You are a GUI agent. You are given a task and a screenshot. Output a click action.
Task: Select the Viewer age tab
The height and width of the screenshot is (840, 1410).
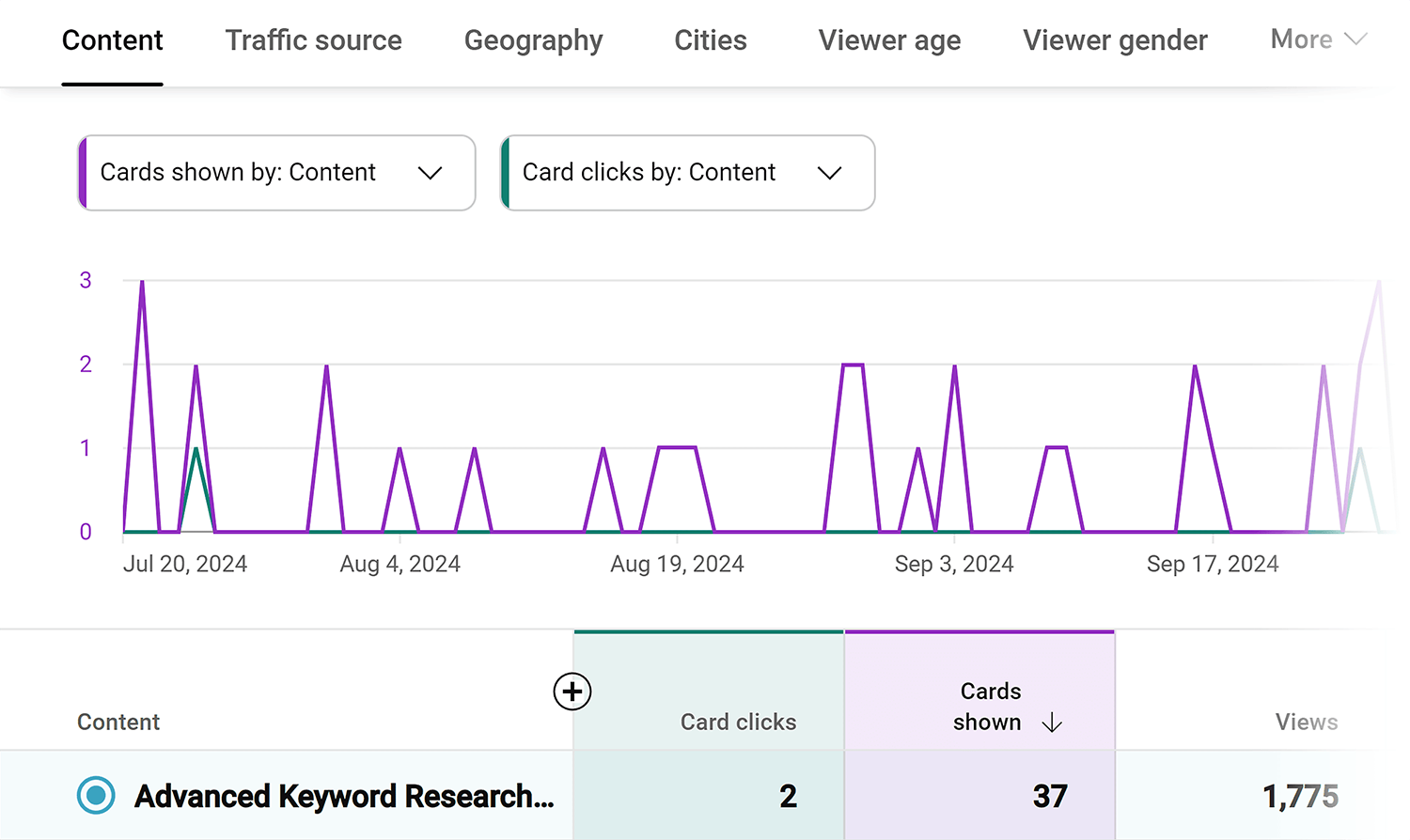890,40
